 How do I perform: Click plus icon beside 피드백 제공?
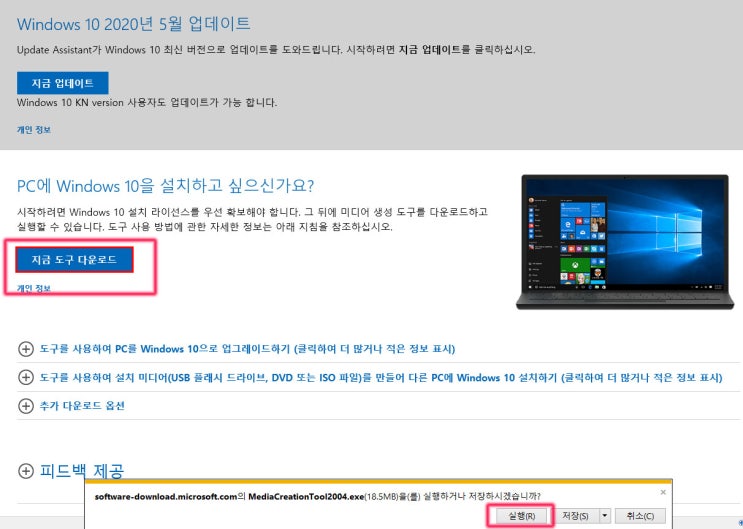[26, 471]
